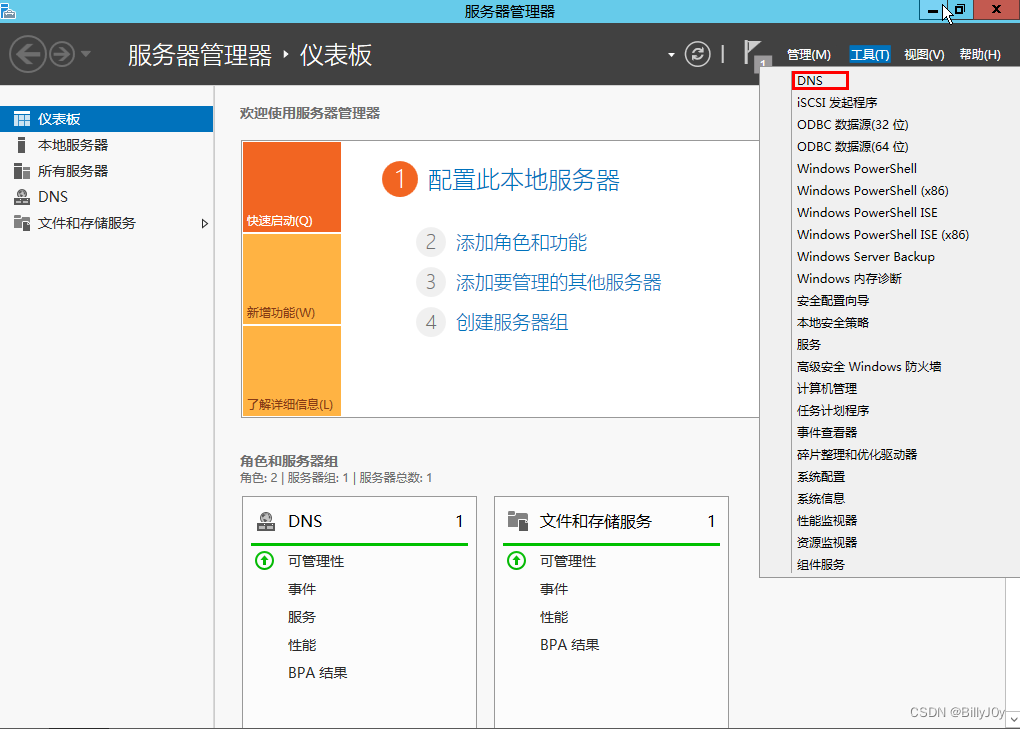Open 资源监视器

pos(827,543)
